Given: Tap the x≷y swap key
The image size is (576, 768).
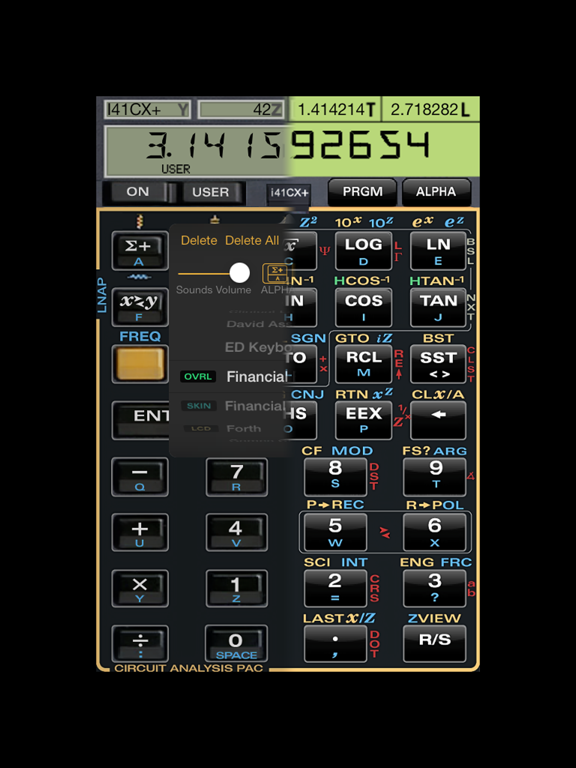Looking at the screenshot, I should click(140, 307).
